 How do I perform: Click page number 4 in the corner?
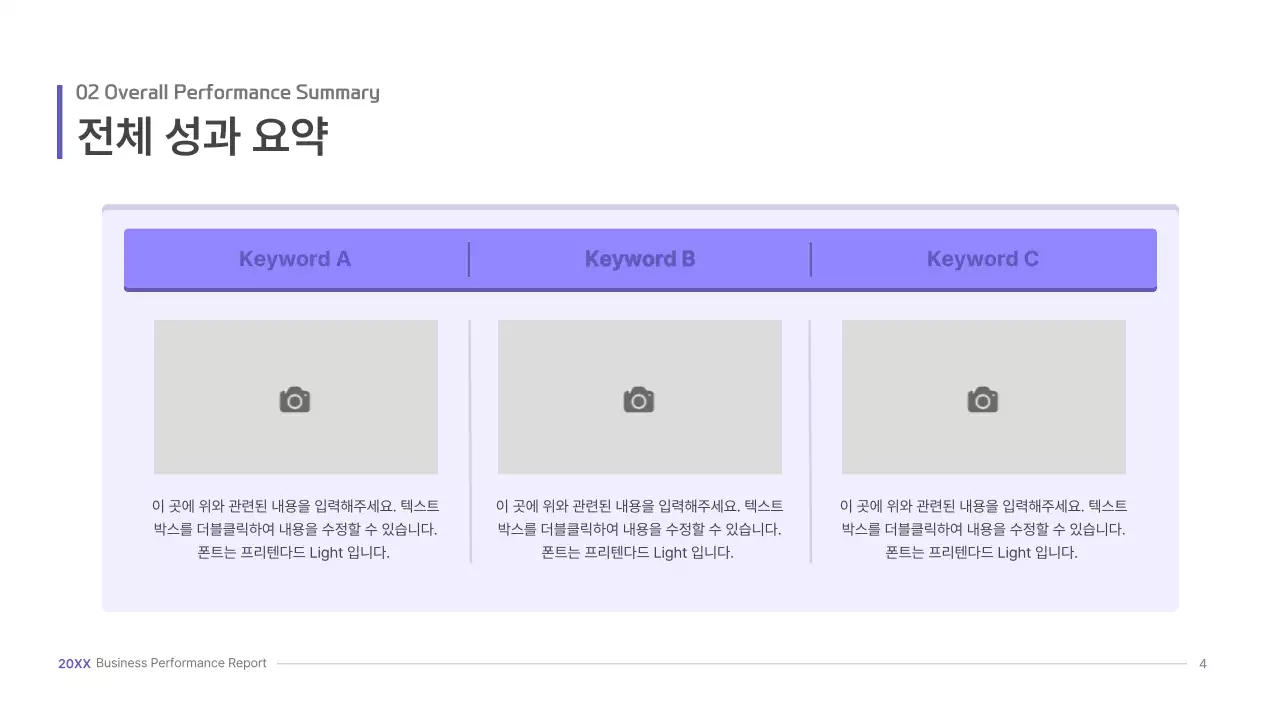(1202, 663)
